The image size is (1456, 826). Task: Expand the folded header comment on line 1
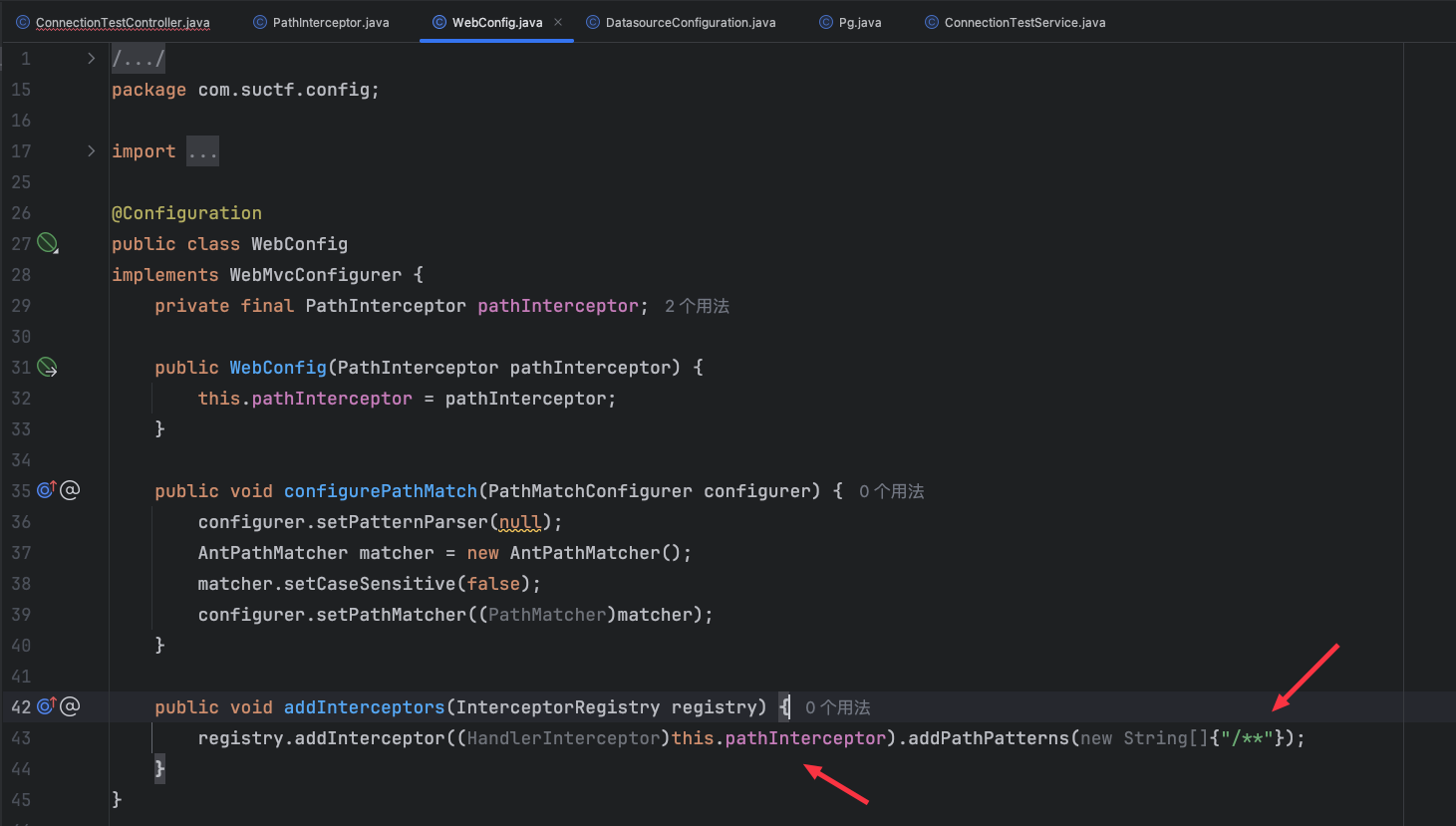click(x=91, y=59)
